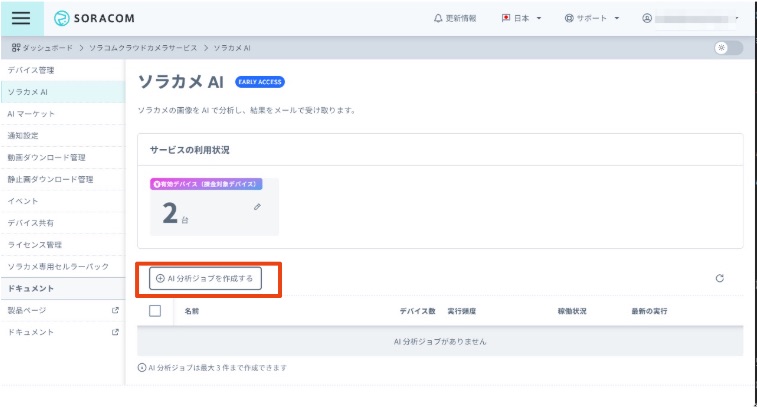Click the EARLY ACCESS badge
757x408 pixels.
pyautogui.click(x=260, y=82)
